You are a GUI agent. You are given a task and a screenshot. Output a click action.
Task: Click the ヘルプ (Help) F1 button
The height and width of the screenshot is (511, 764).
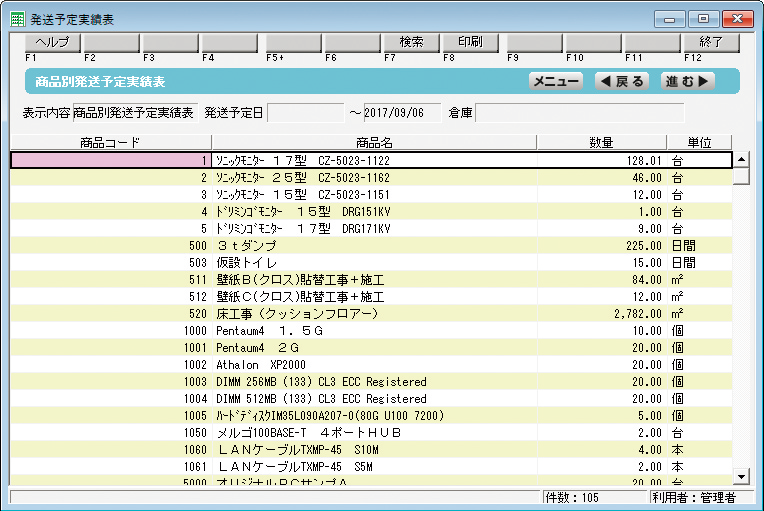52,42
